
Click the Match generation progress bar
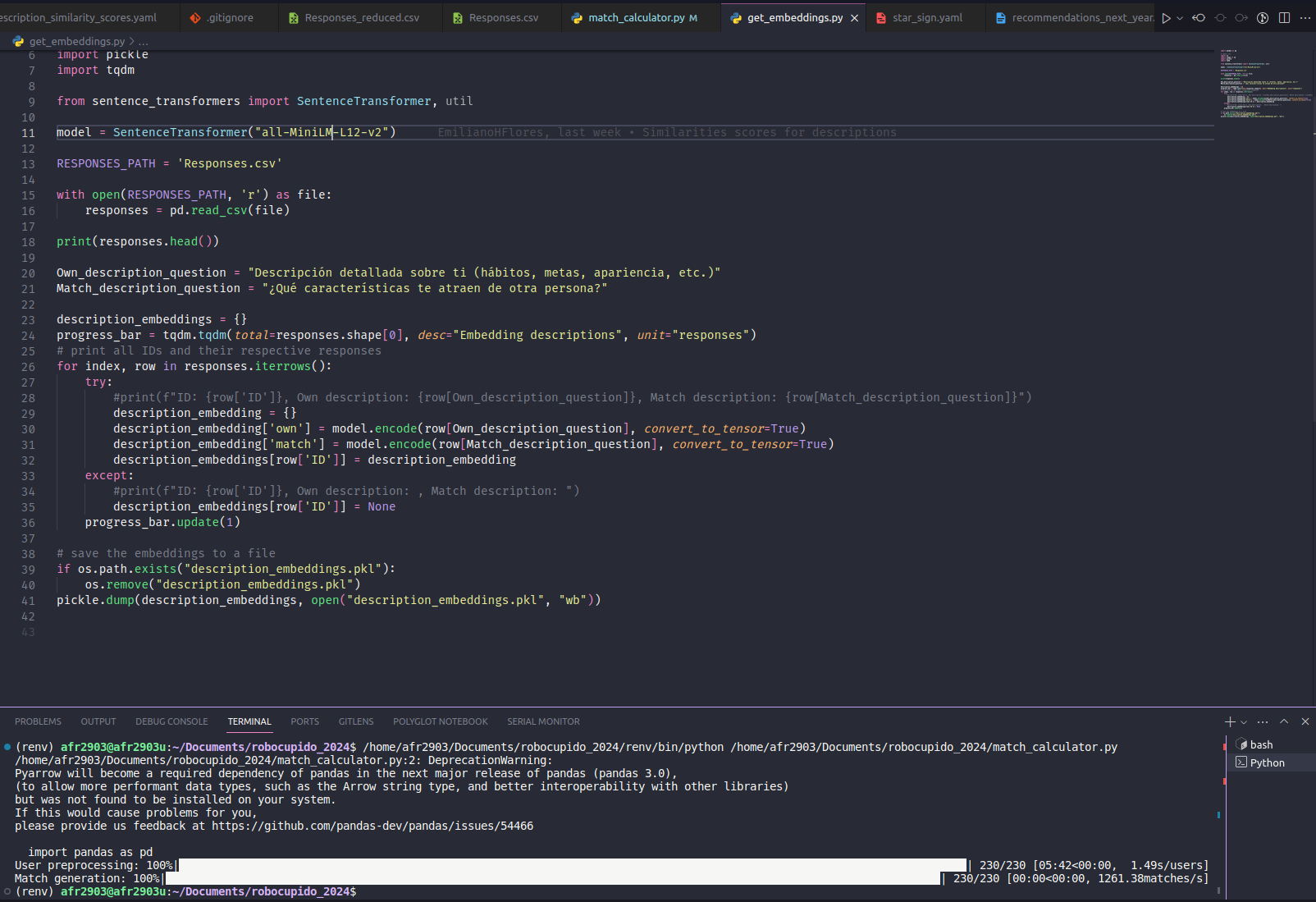tap(552, 878)
